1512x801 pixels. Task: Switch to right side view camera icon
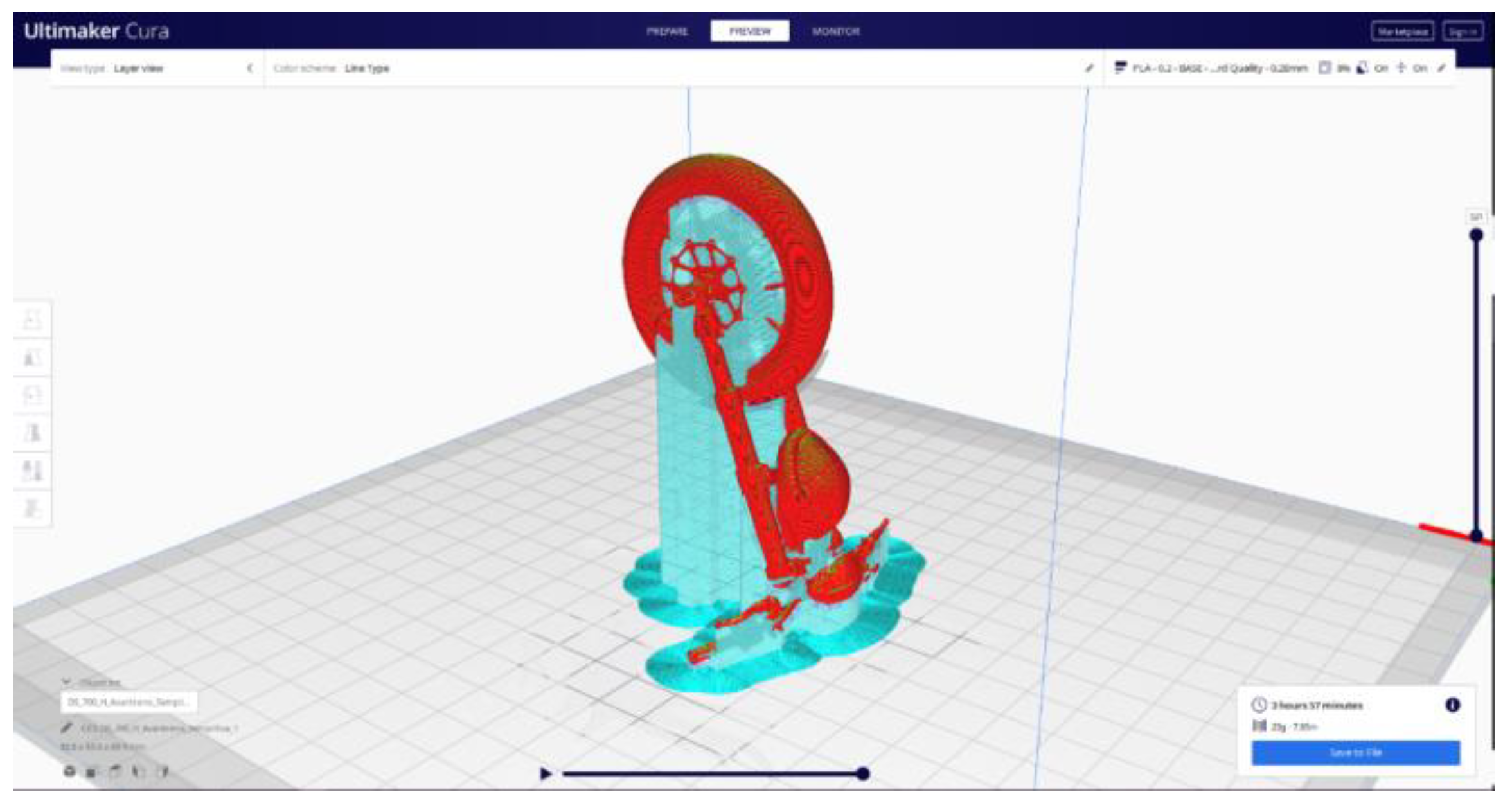(x=163, y=771)
